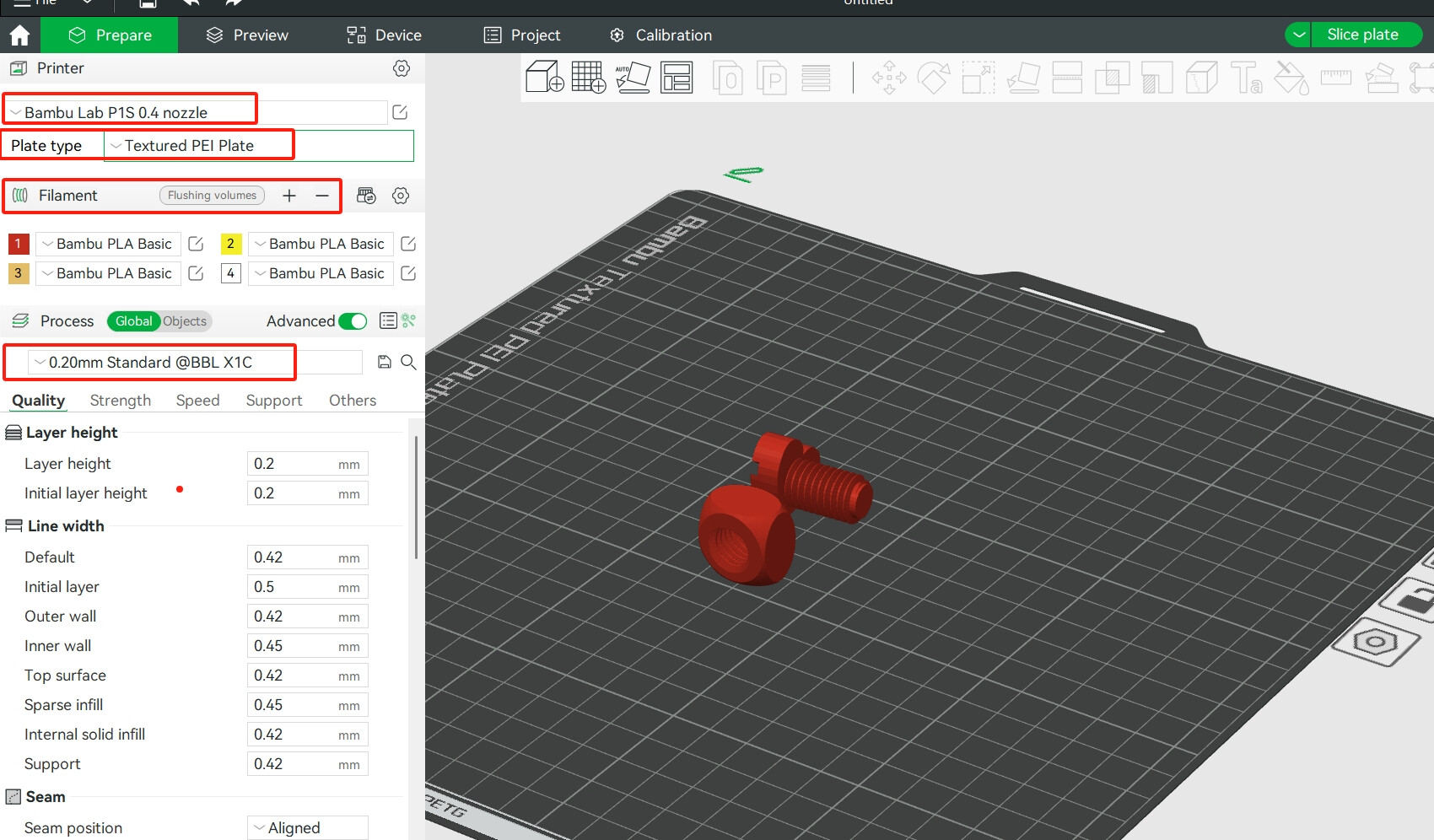Select the Mesh boolean tool

[x=1112, y=78]
